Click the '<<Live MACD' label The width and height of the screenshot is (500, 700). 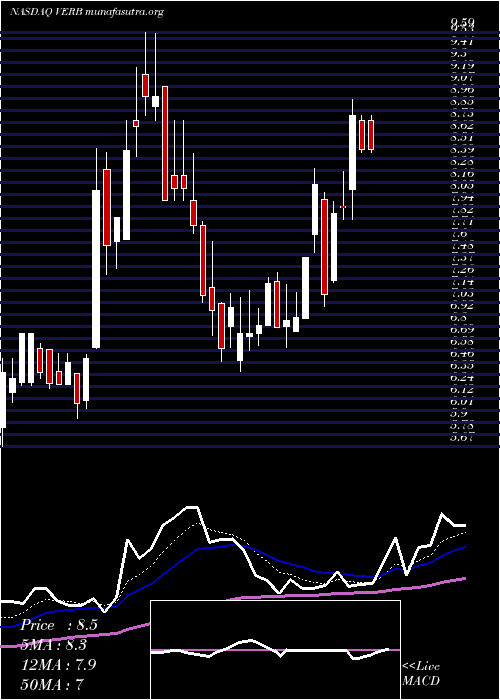(x=421, y=674)
